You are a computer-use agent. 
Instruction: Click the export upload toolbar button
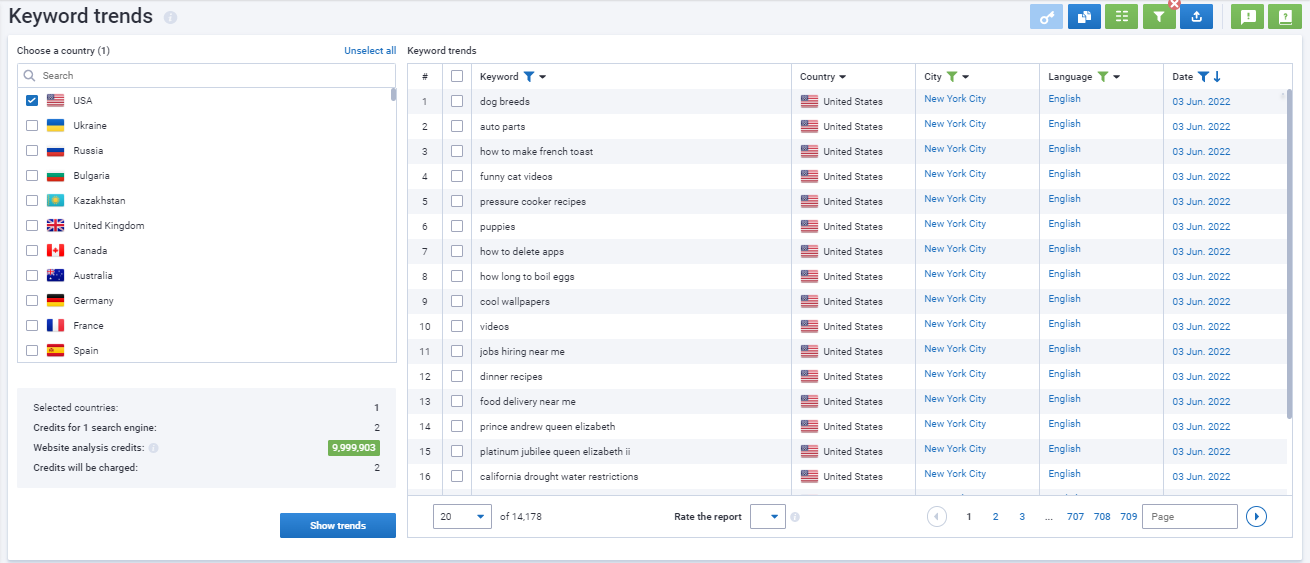coord(1196,16)
